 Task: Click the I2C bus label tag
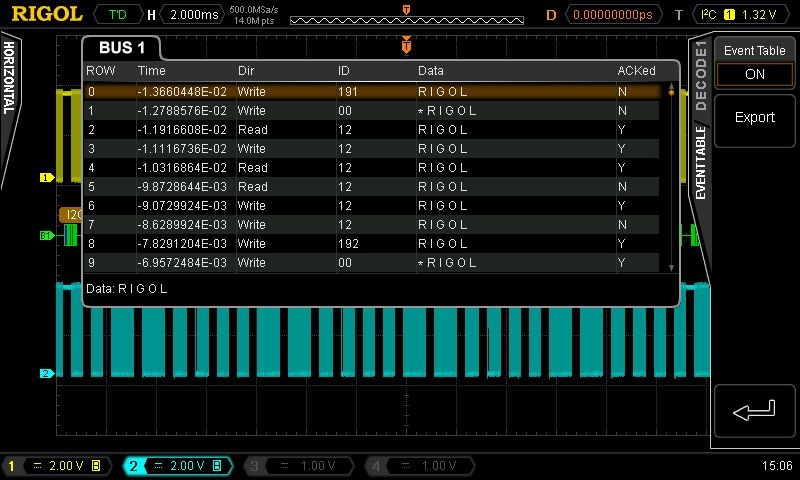pos(71,215)
